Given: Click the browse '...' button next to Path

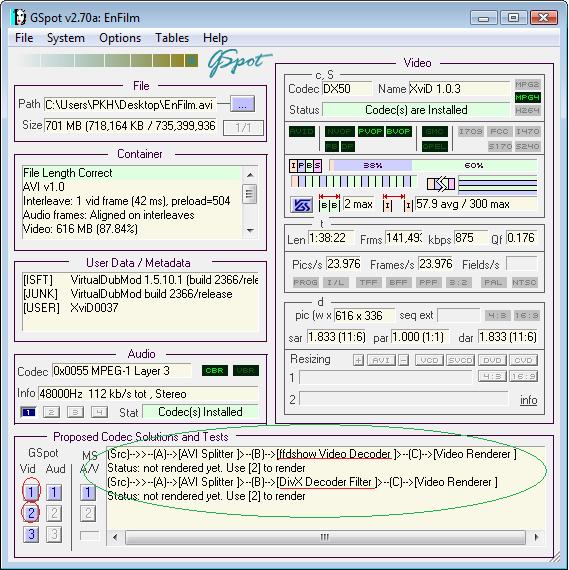Looking at the screenshot, I should tap(243, 105).
